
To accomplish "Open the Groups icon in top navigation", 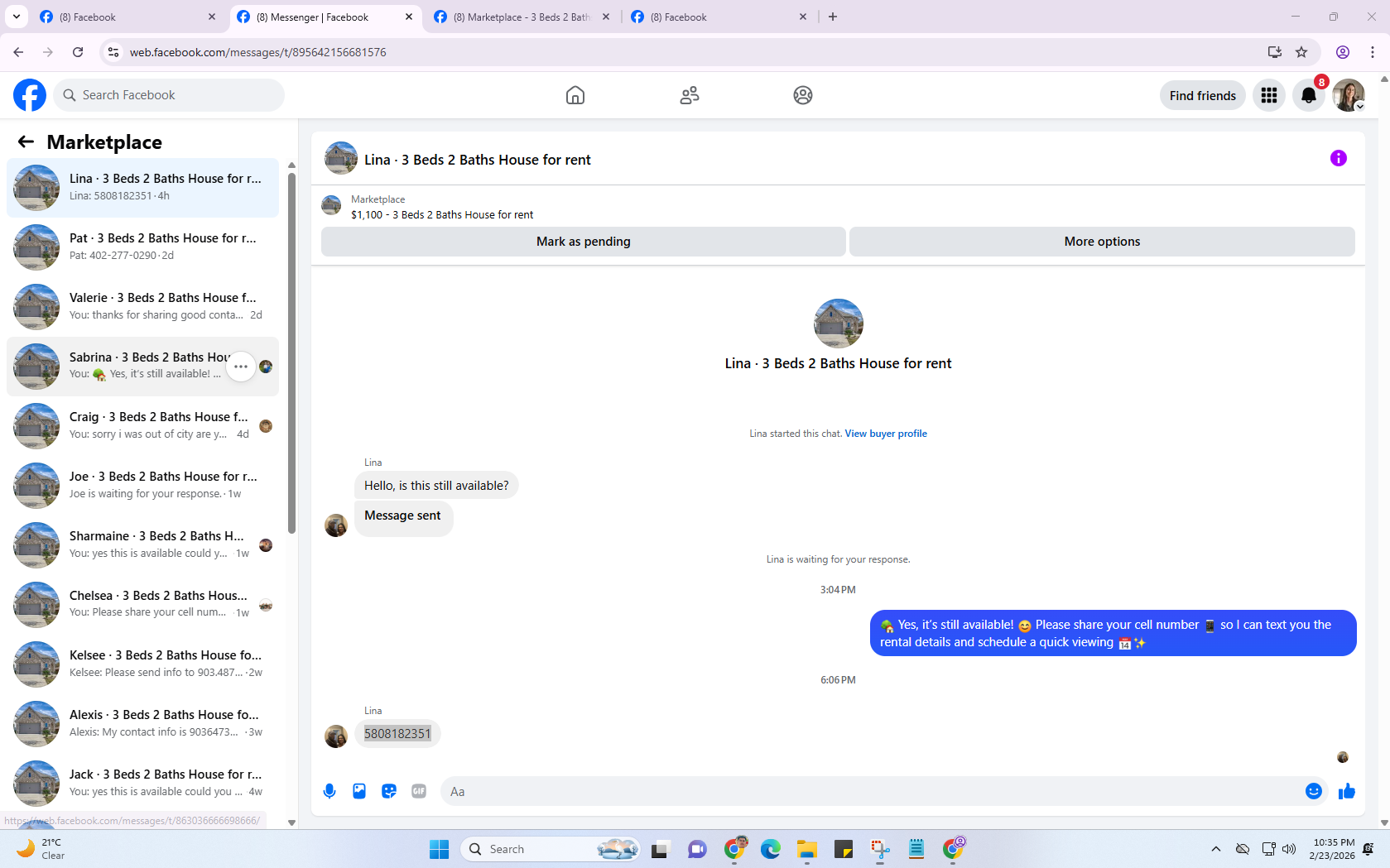I will (803, 95).
